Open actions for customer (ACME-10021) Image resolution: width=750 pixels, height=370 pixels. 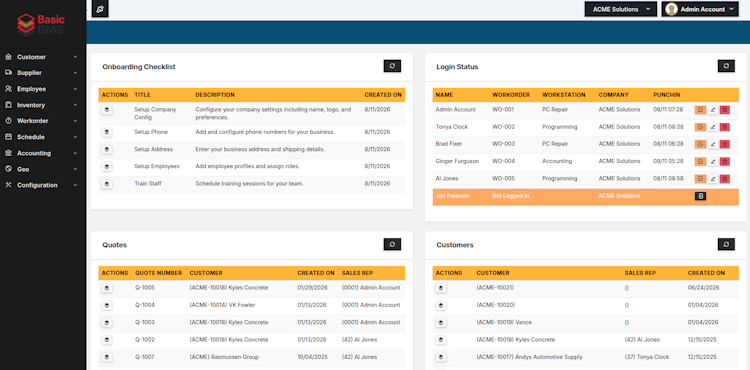(441, 288)
